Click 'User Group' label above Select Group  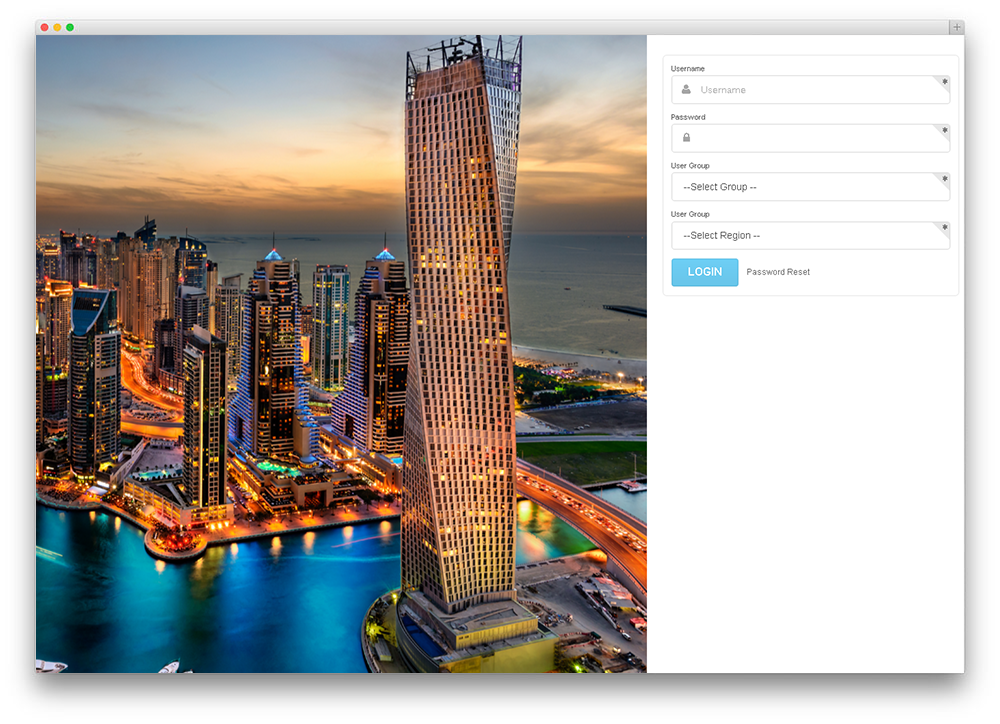point(690,166)
